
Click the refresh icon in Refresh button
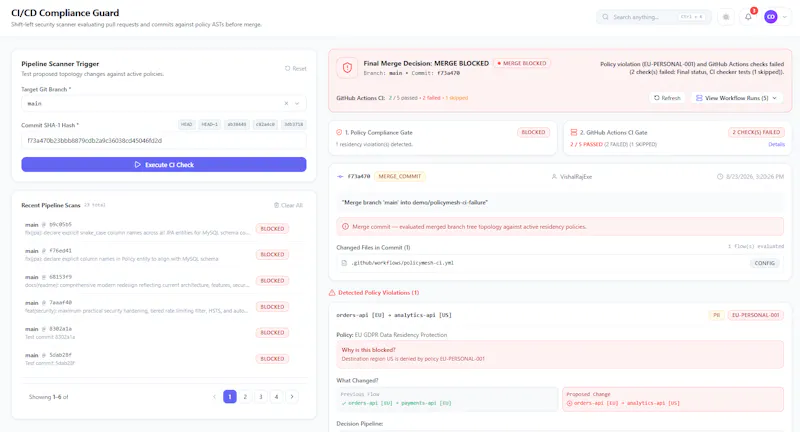pos(657,98)
